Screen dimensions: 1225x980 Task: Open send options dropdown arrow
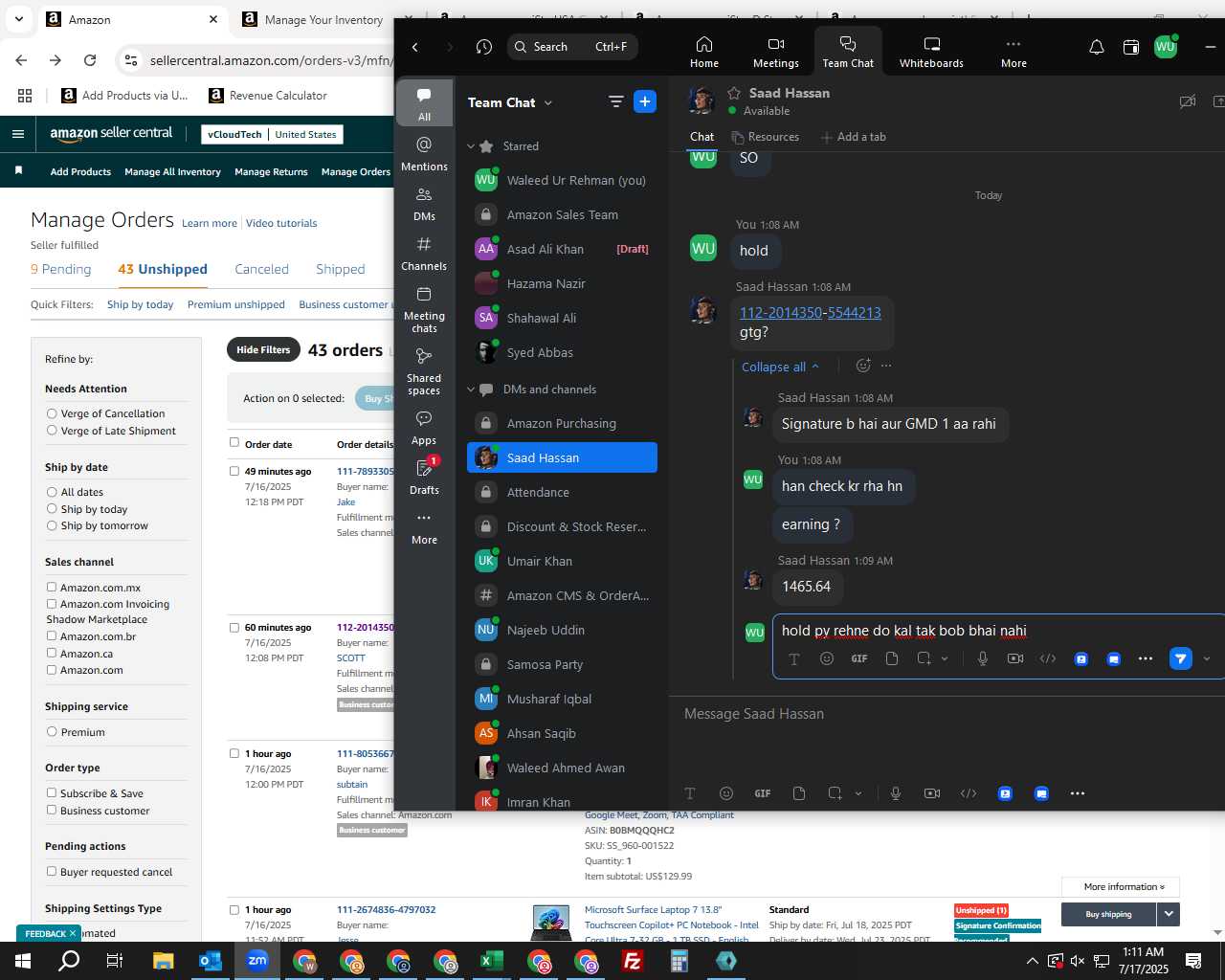tap(1207, 658)
